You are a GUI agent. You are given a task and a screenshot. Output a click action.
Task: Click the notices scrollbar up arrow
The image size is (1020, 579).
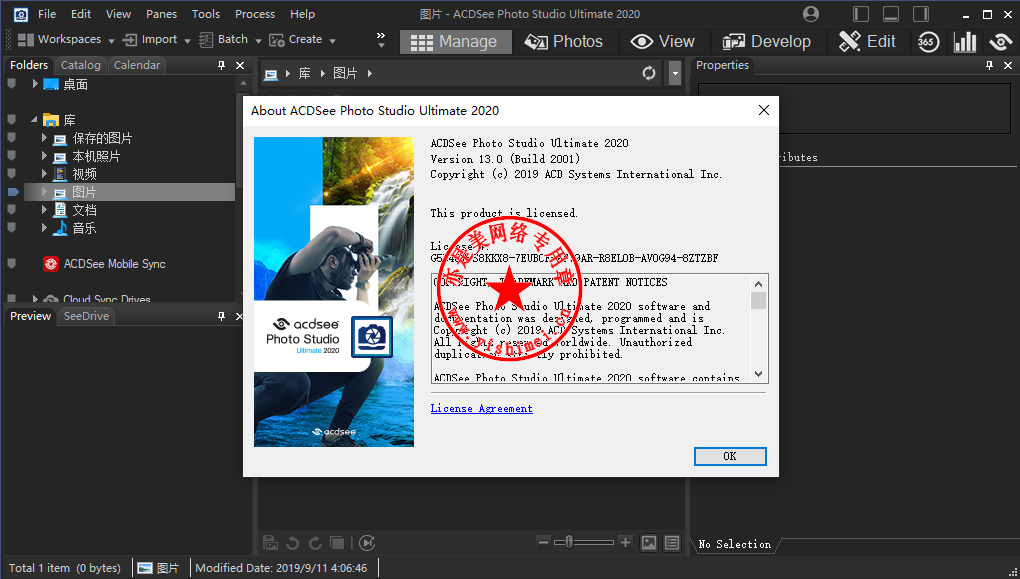[758, 284]
